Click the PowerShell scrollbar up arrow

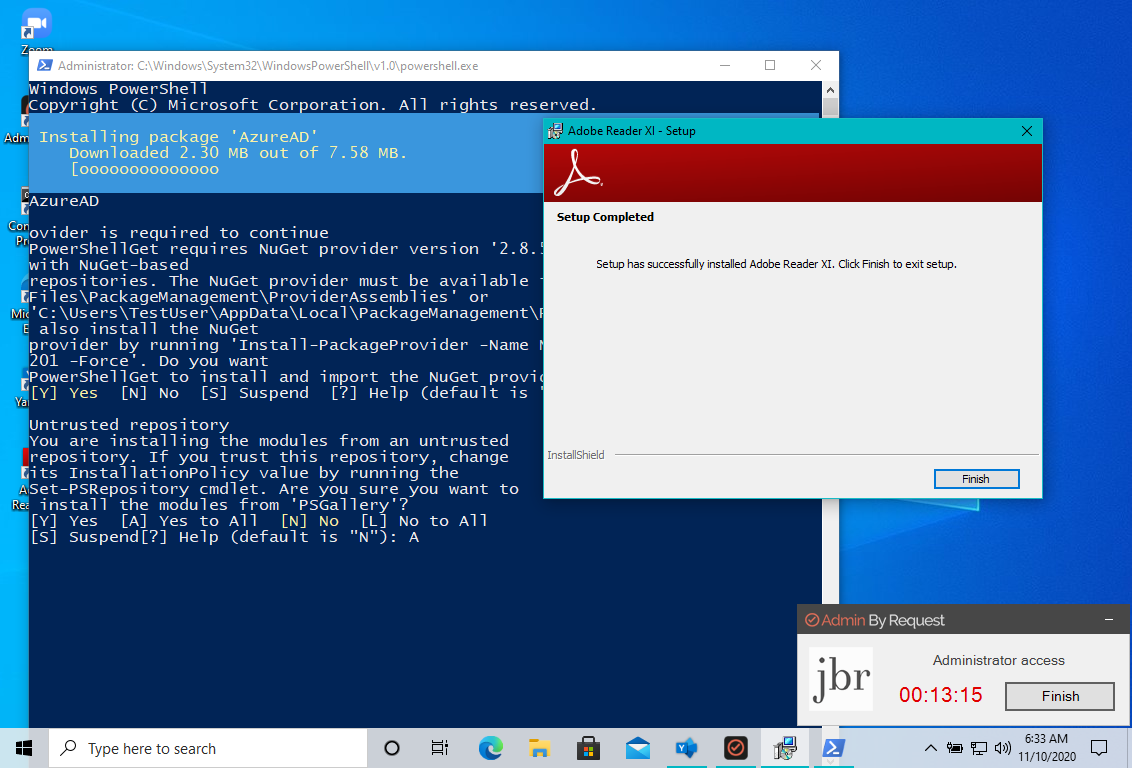coord(830,90)
